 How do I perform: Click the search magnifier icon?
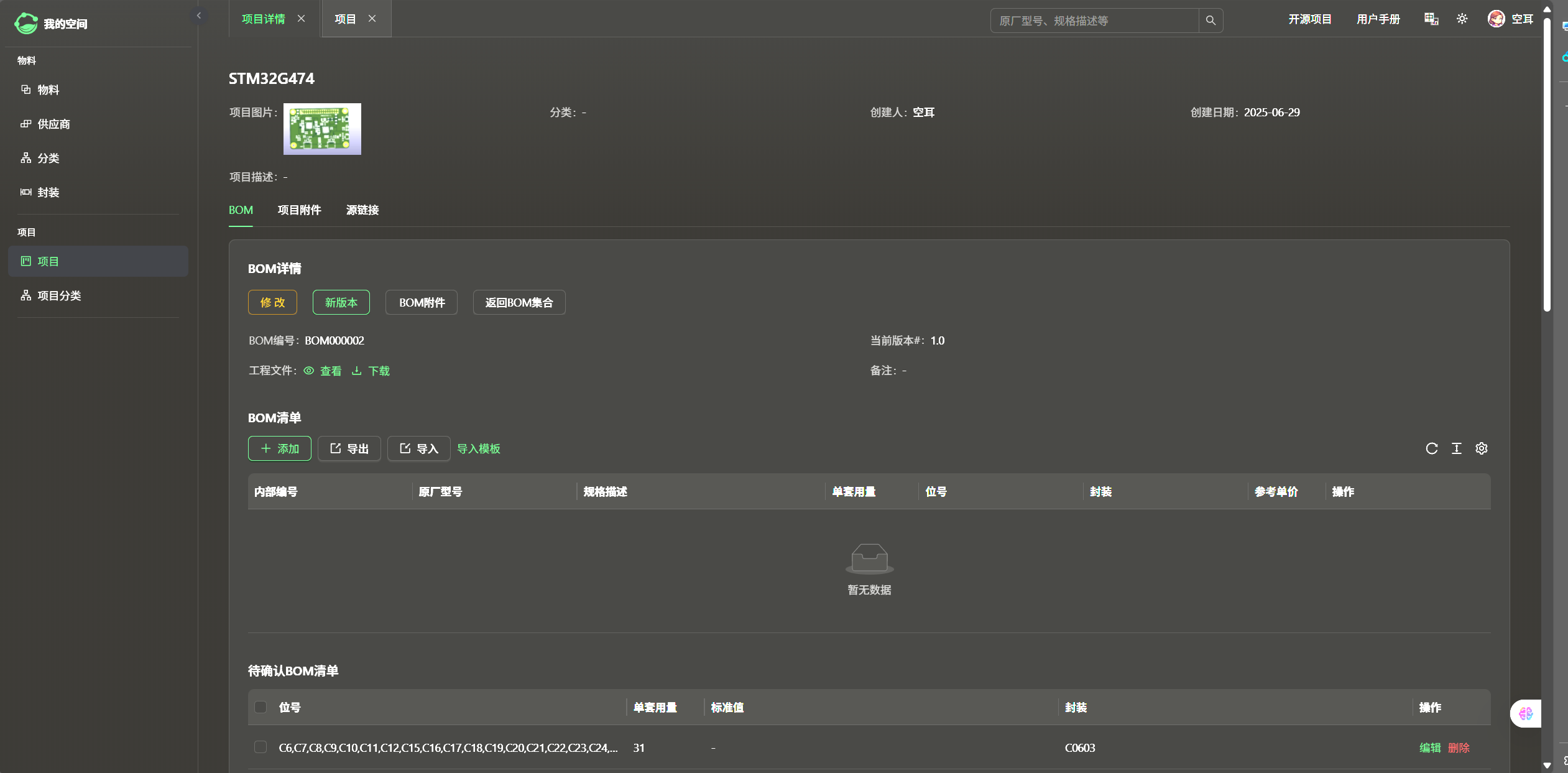[1211, 21]
